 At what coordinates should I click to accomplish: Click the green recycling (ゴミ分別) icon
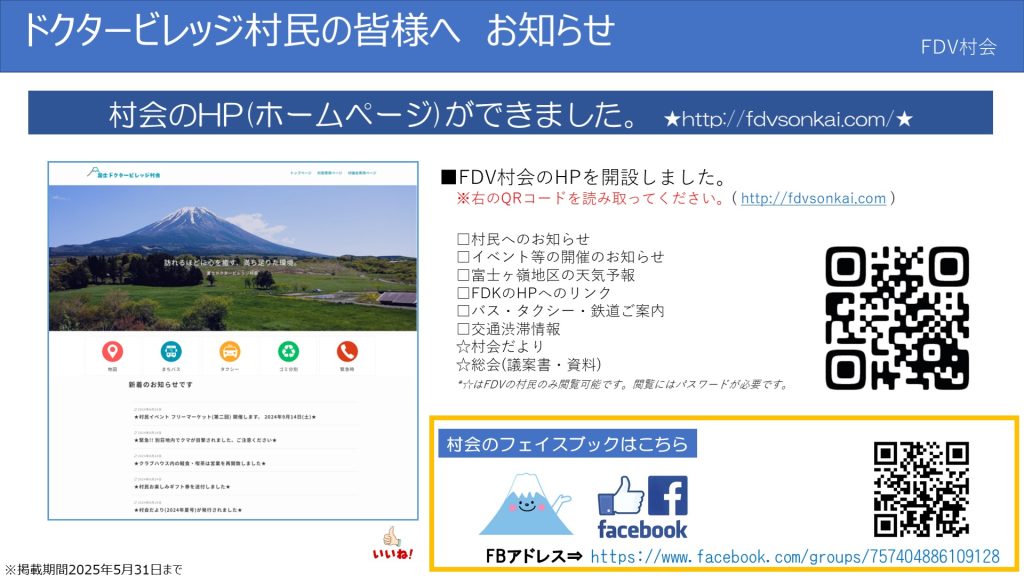(x=288, y=352)
